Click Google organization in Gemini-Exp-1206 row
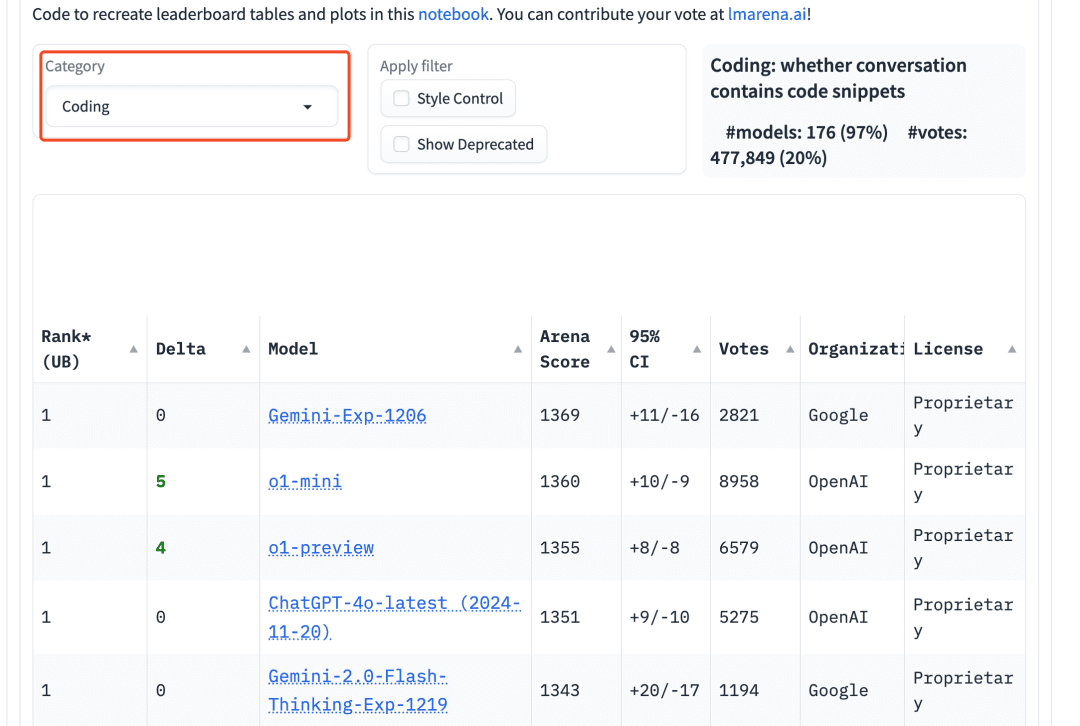Screen dimensions: 1080x726 click(838, 415)
